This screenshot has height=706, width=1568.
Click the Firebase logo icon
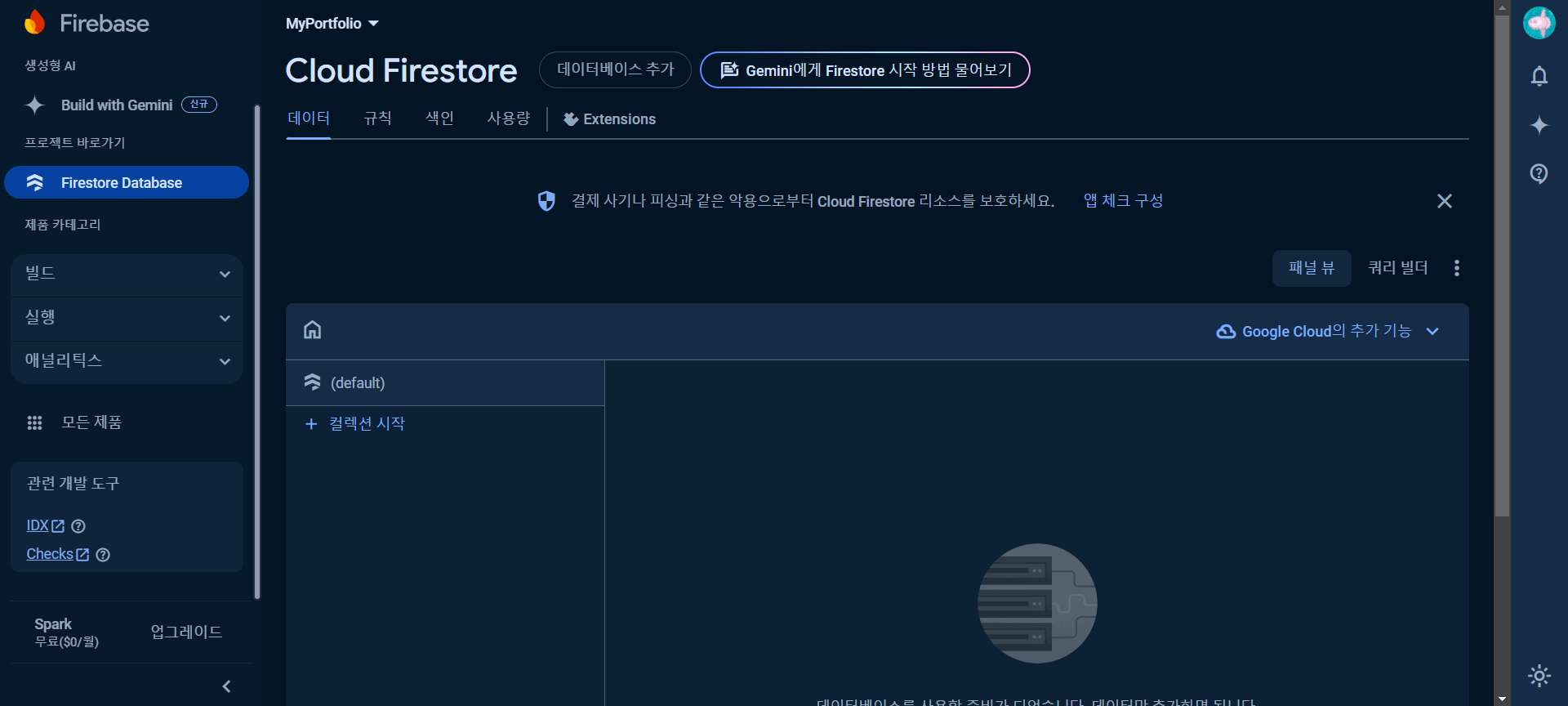tap(34, 22)
